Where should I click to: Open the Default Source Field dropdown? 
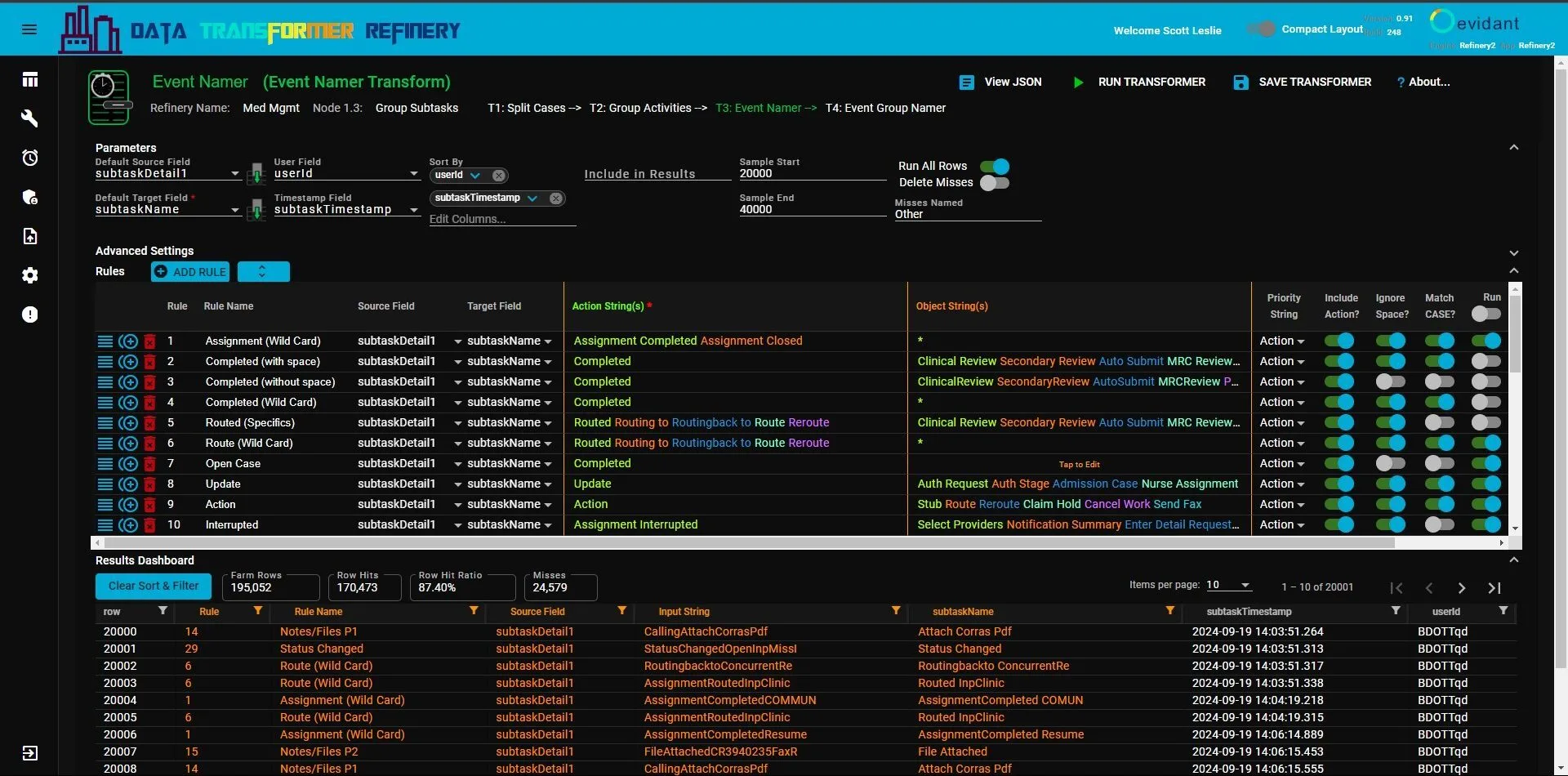pos(234,174)
